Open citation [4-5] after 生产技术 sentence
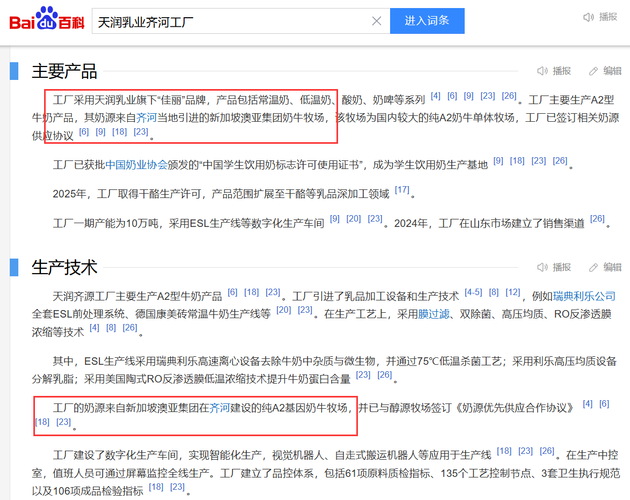 [473, 293]
